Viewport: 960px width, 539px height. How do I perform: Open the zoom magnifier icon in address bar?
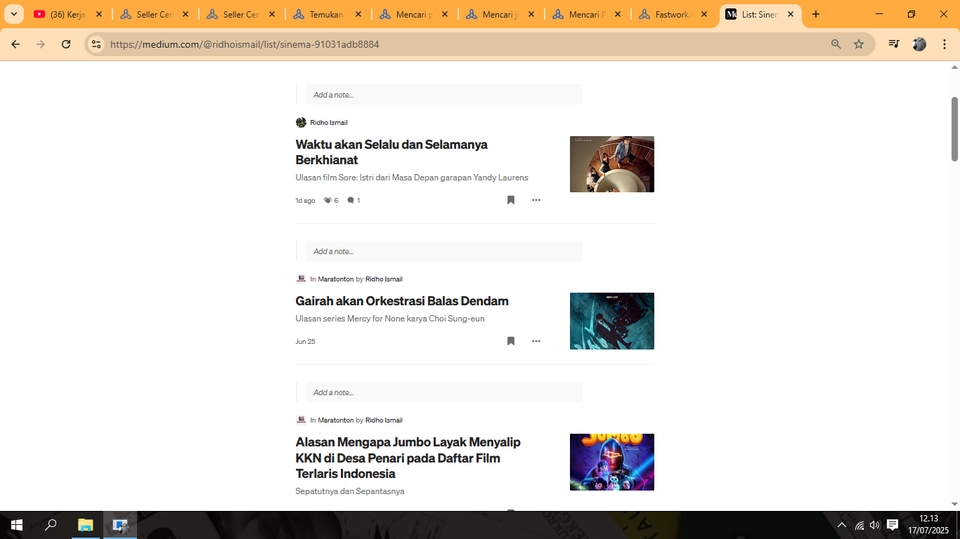click(835, 44)
